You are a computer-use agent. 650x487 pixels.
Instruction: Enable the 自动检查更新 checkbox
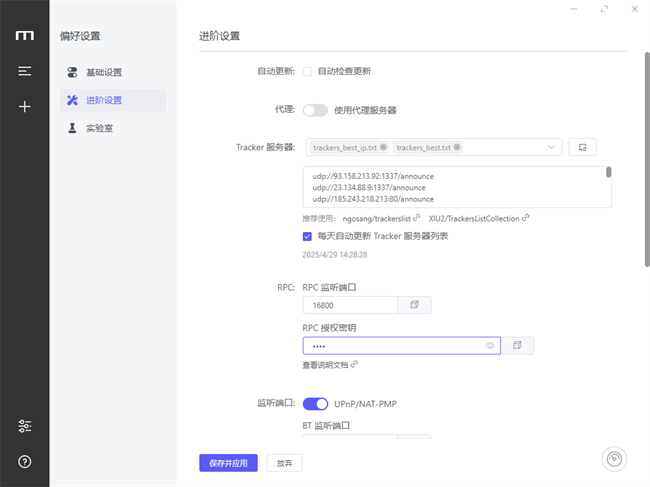point(307,71)
